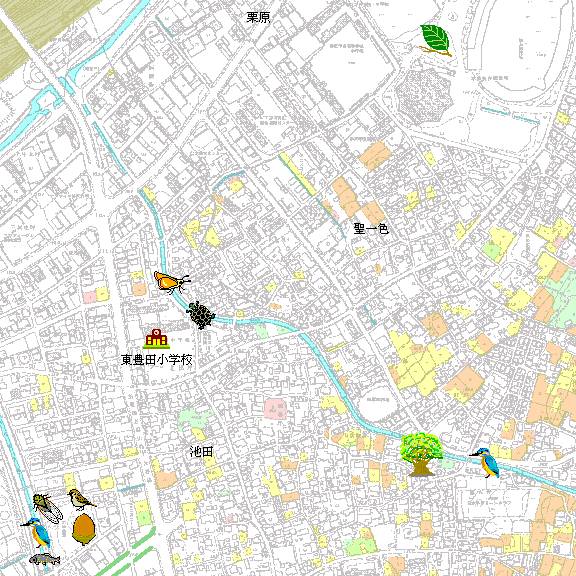
Task: Click the black turtle icon on the canal
Action: pos(201,315)
